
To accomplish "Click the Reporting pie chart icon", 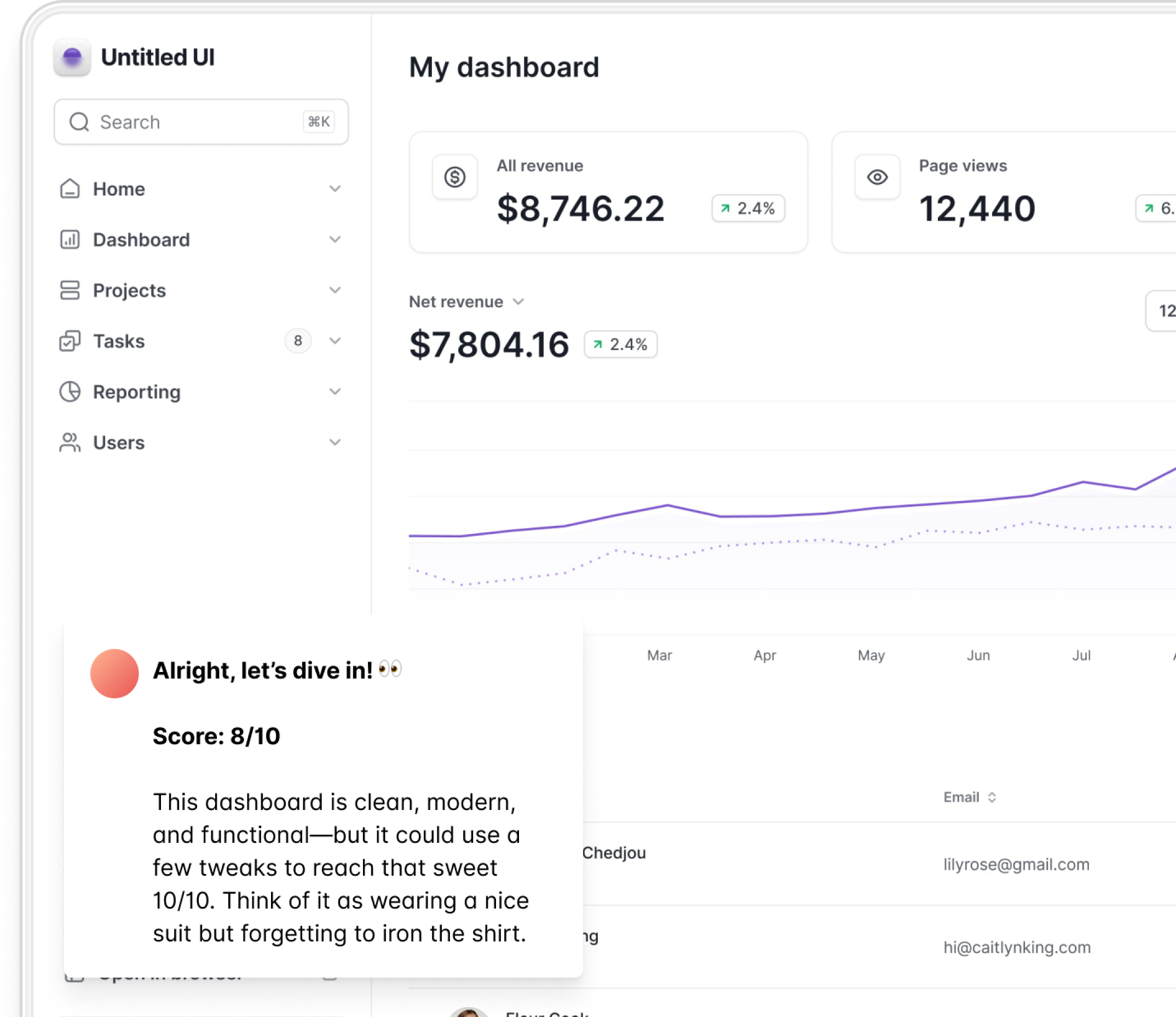I will 70,392.
